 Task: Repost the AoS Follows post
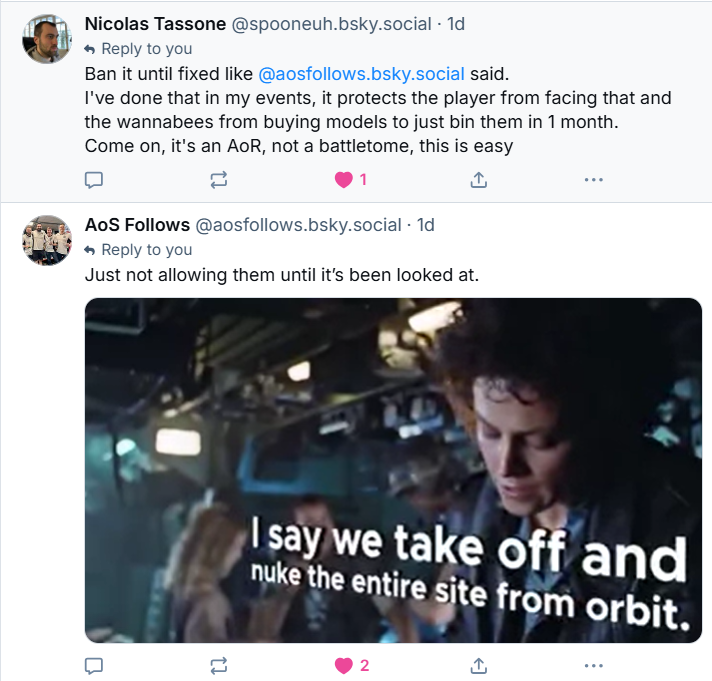(219, 665)
